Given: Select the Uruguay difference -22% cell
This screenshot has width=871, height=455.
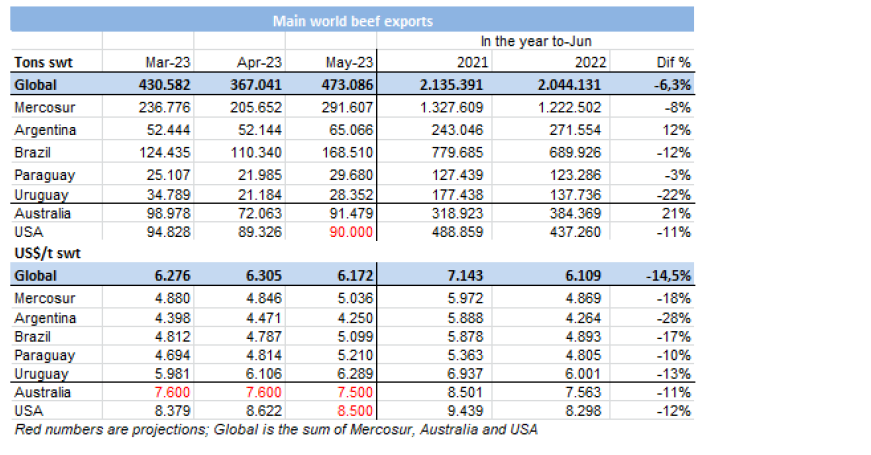Looking at the screenshot, I should pos(675,192).
